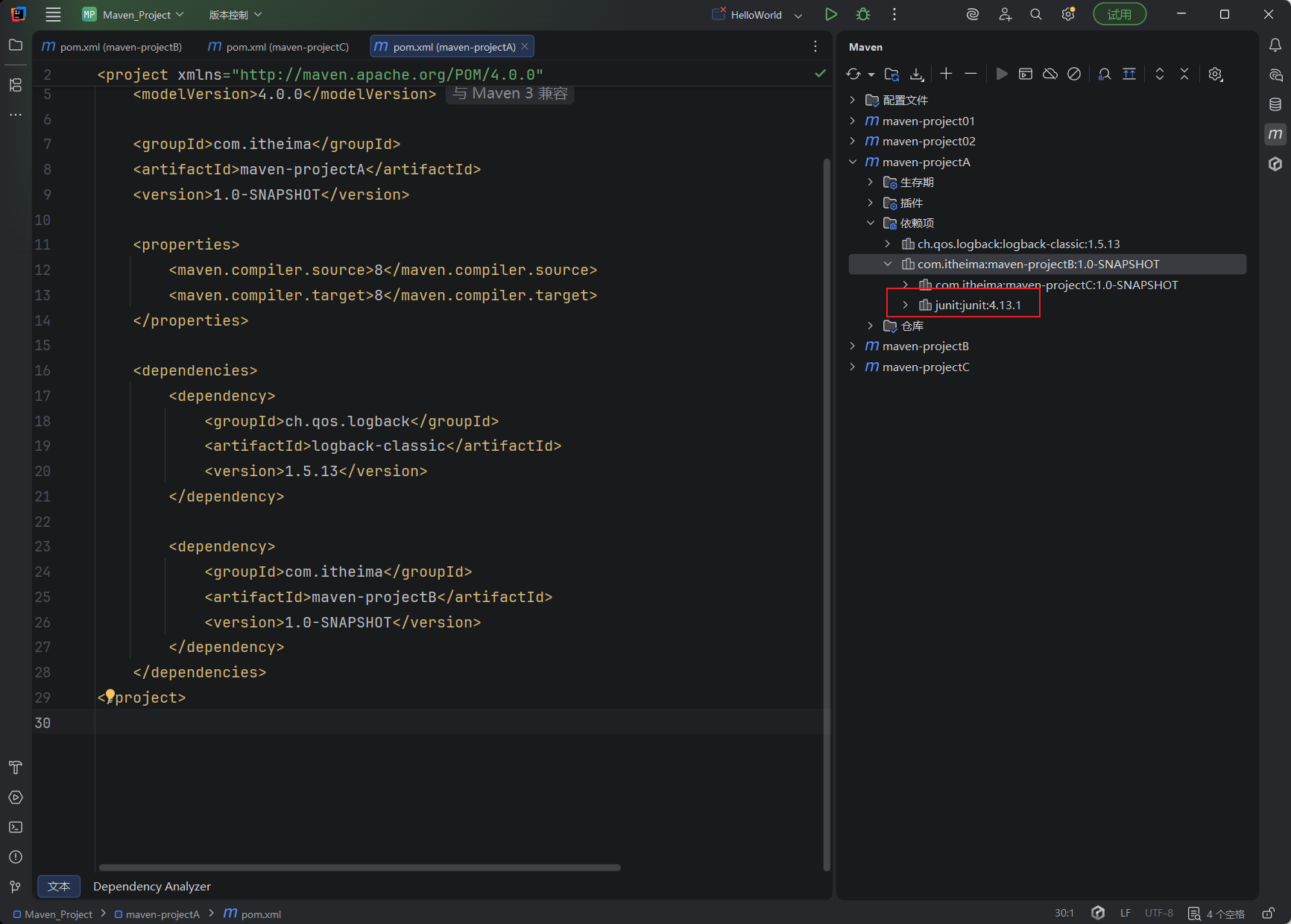This screenshot has height=924, width=1291.
Task: Switch to Dependency Analyzer tab
Action: tap(152, 886)
